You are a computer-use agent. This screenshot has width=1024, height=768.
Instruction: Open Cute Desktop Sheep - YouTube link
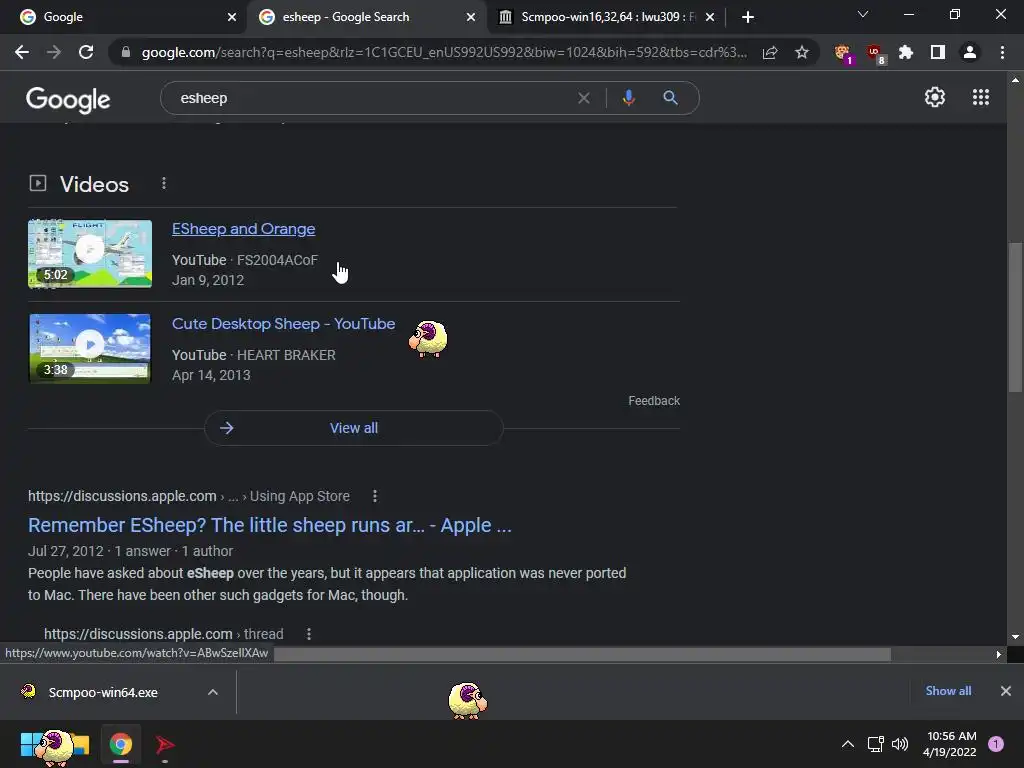(283, 324)
